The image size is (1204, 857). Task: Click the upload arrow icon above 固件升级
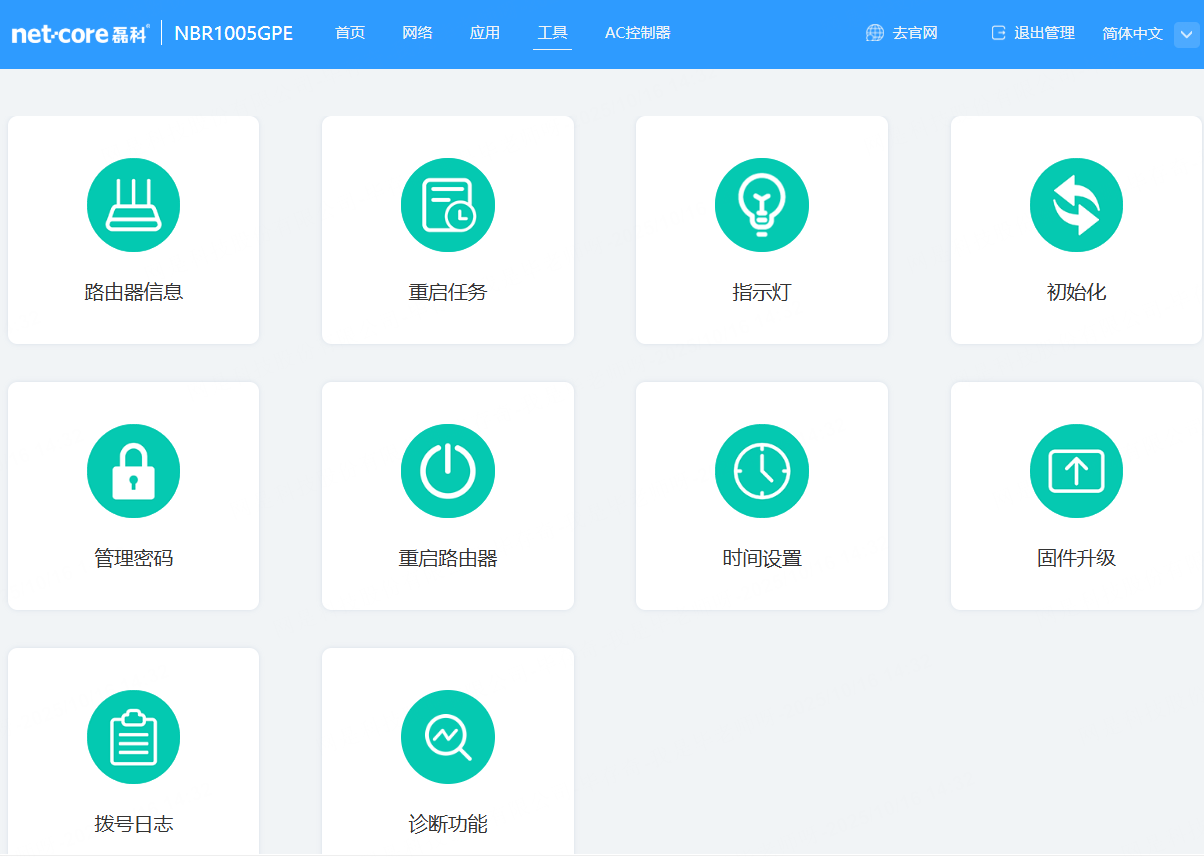point(1076,471)
